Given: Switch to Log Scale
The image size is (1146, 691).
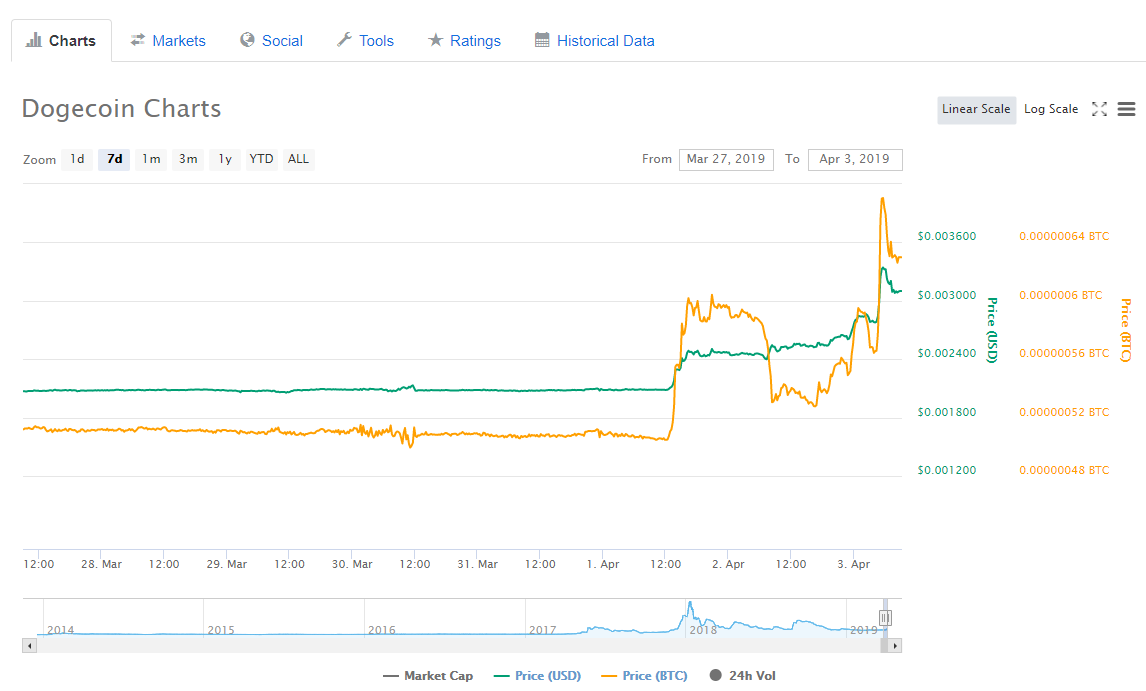Looking at the screenshot, I should tap(1051, 109).
